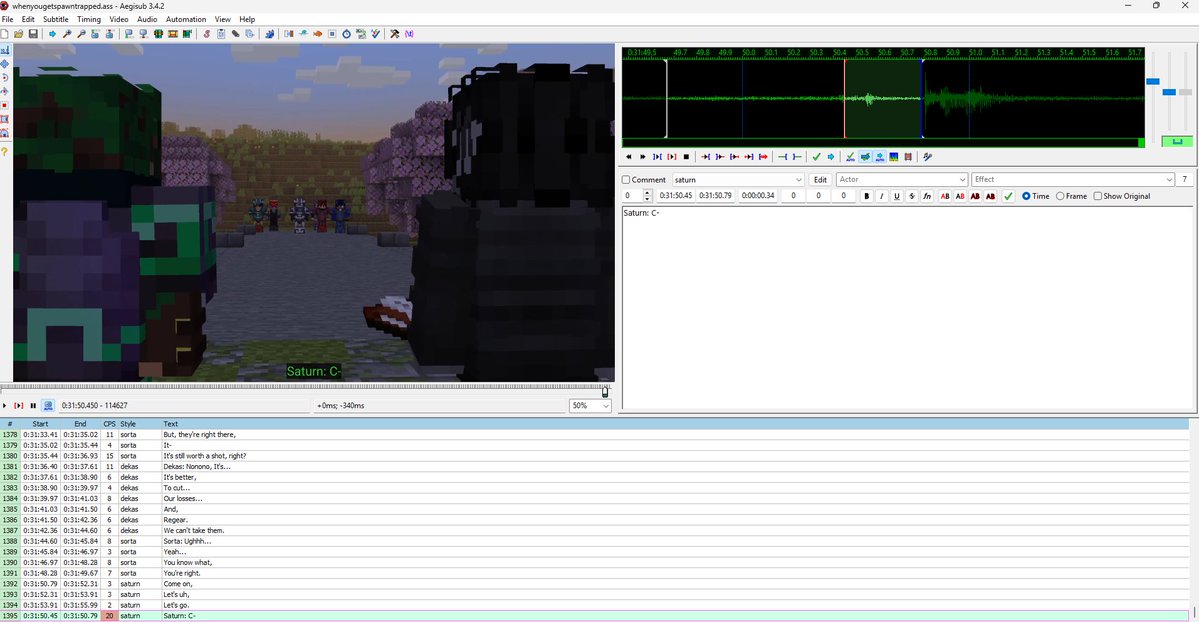1199x622 pixels.
Task: Play video with the triangle play button
Action: click(x=5, y=405)
